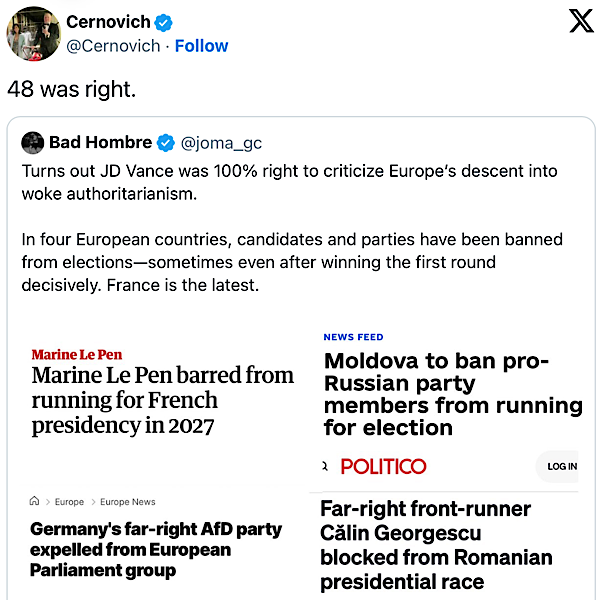The height and width of the screenshot is (600, 600).
Task: Click the POLITICO logo
Action: pyautogui.click(x=383, y=466)
